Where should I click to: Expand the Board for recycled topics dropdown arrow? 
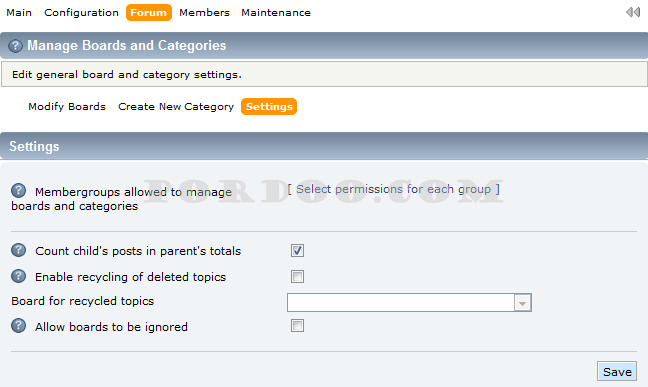pyautogui.click(x=522, y=303)
